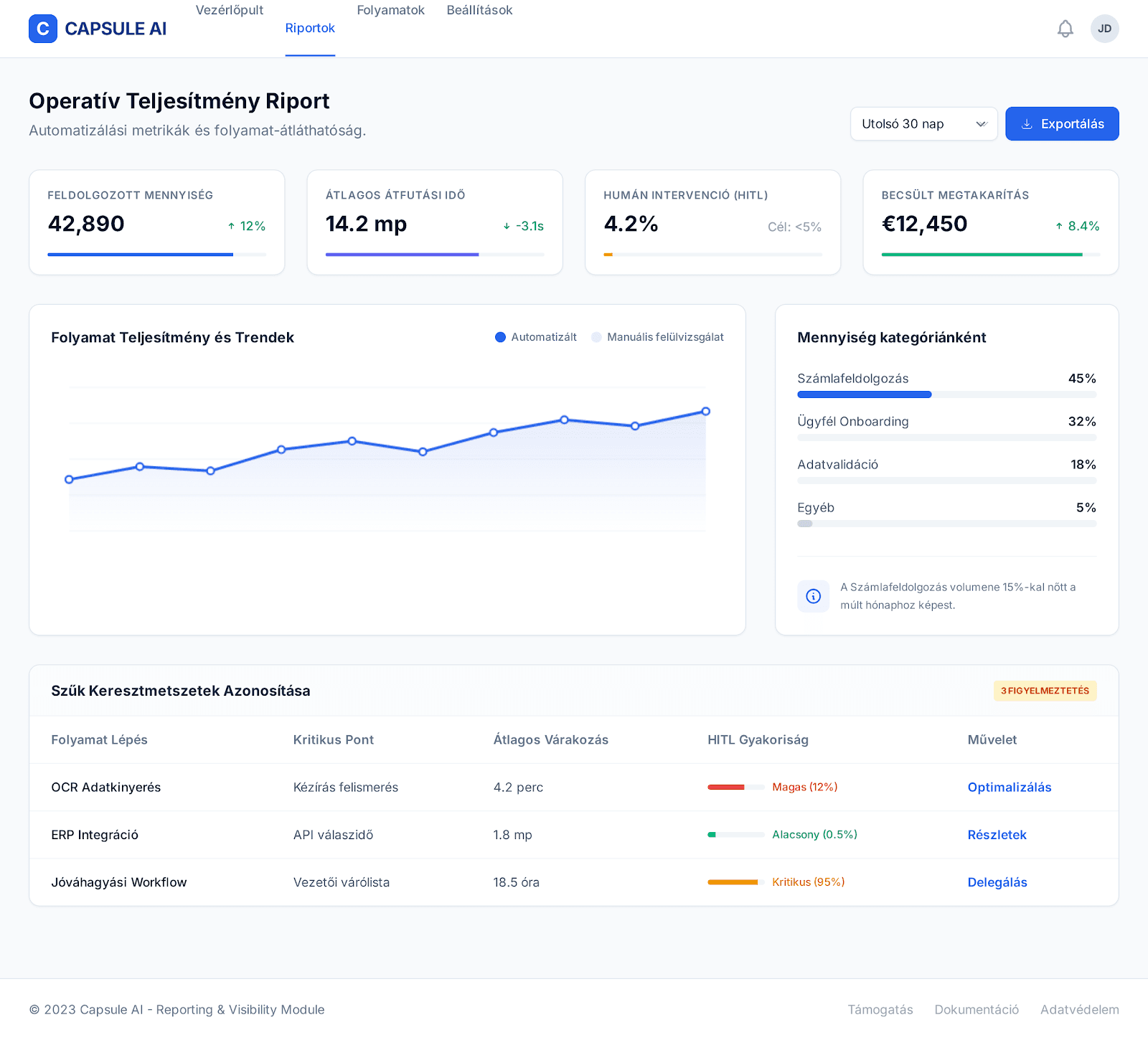
Task: Click the 3 Figyelmeztetés badge
Action: pos(1045,691)
